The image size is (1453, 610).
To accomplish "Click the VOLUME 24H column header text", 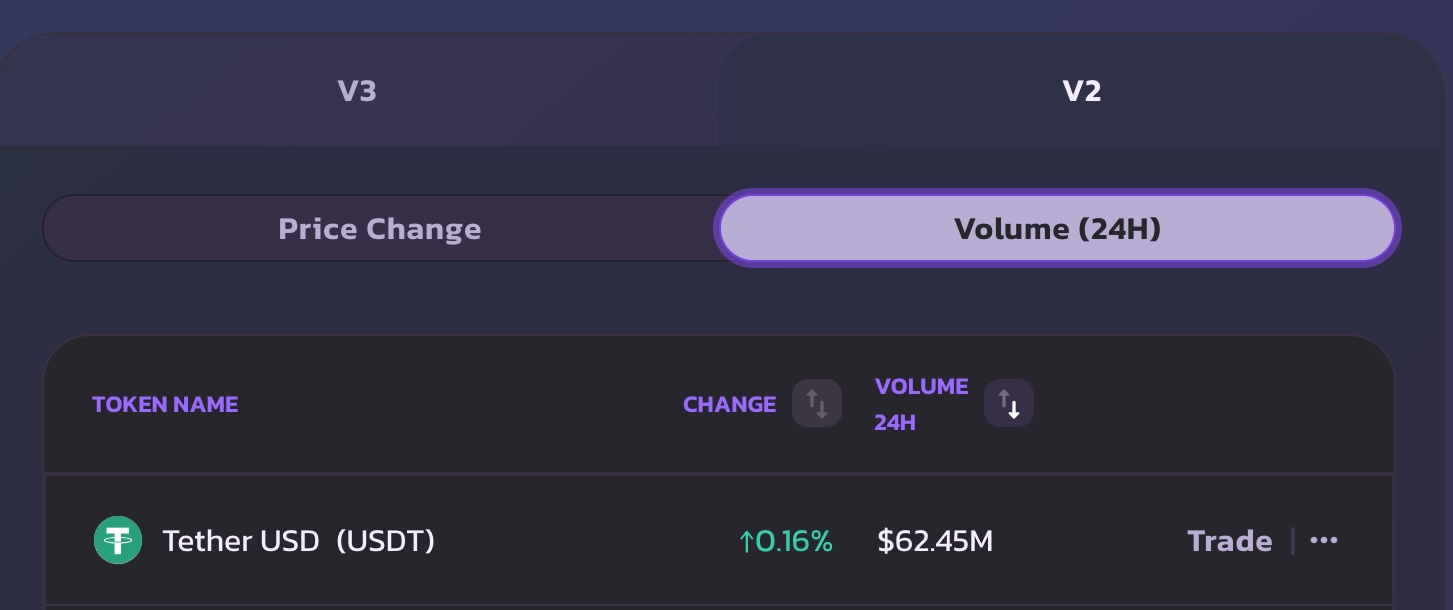I will tap(921, 404).
